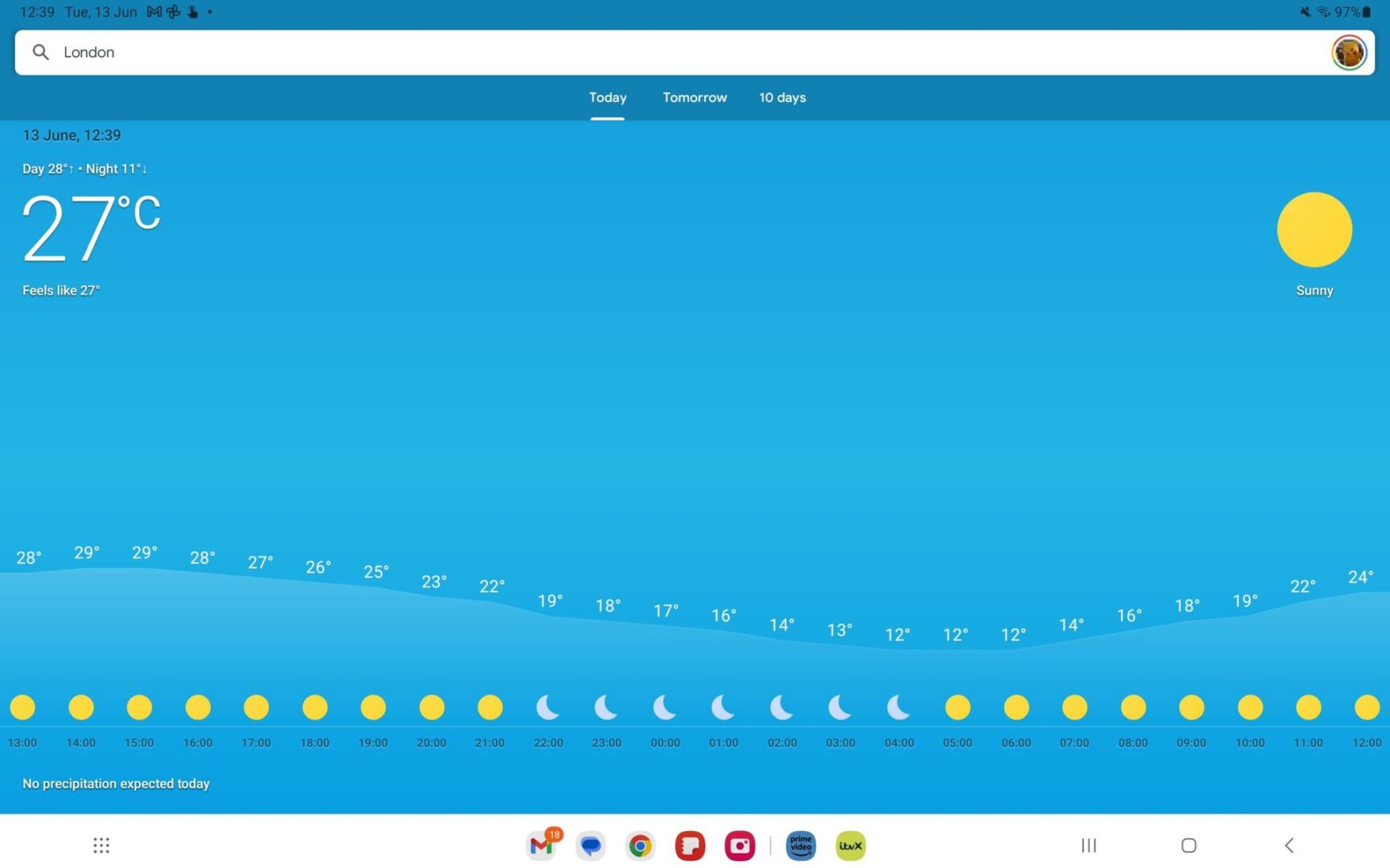Open the 10 days forecast tab
The height and width of the screenshot is (868, 1390).
click(782, 97)
